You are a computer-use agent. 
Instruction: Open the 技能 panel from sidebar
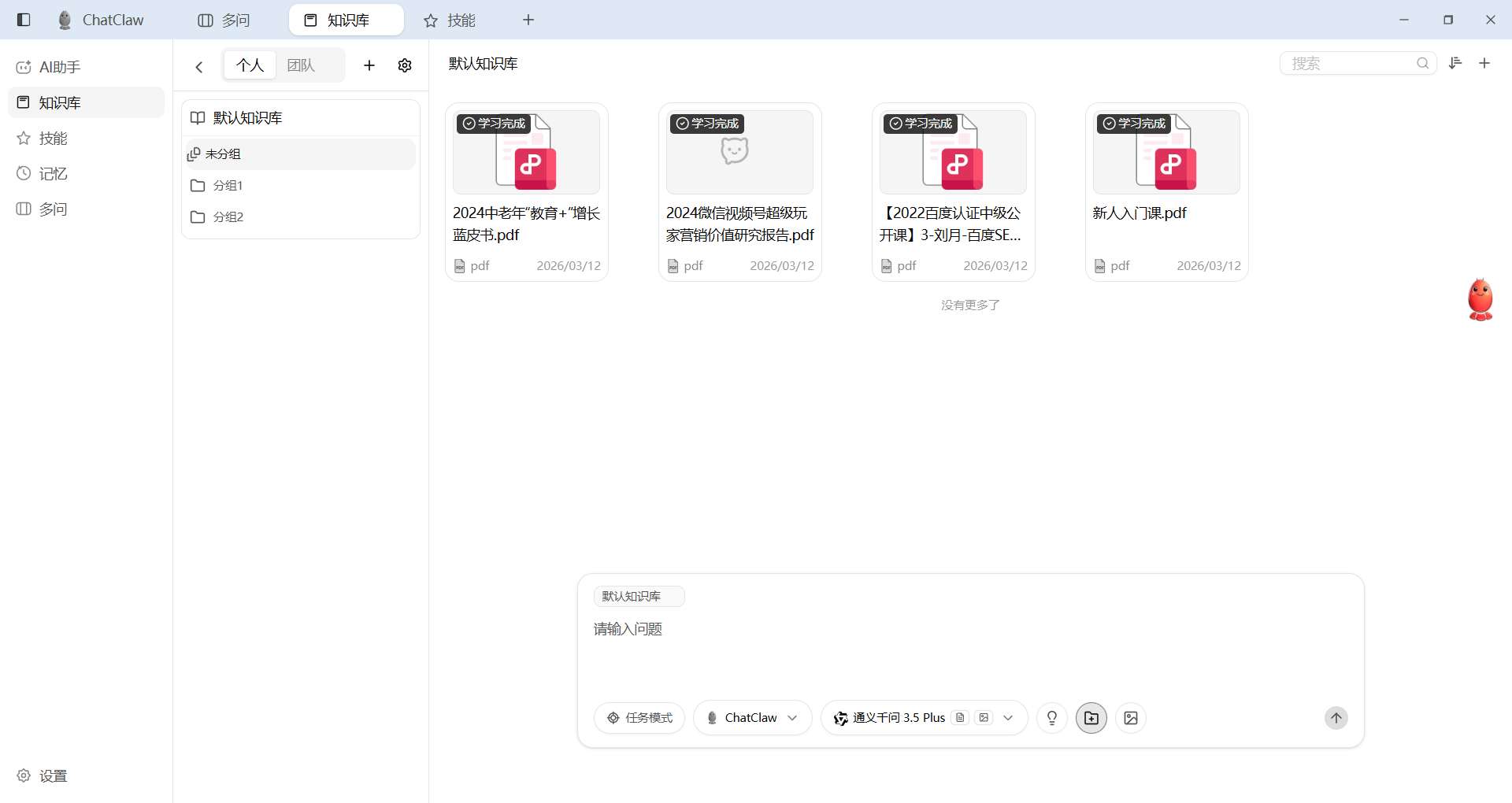point(54,138)
